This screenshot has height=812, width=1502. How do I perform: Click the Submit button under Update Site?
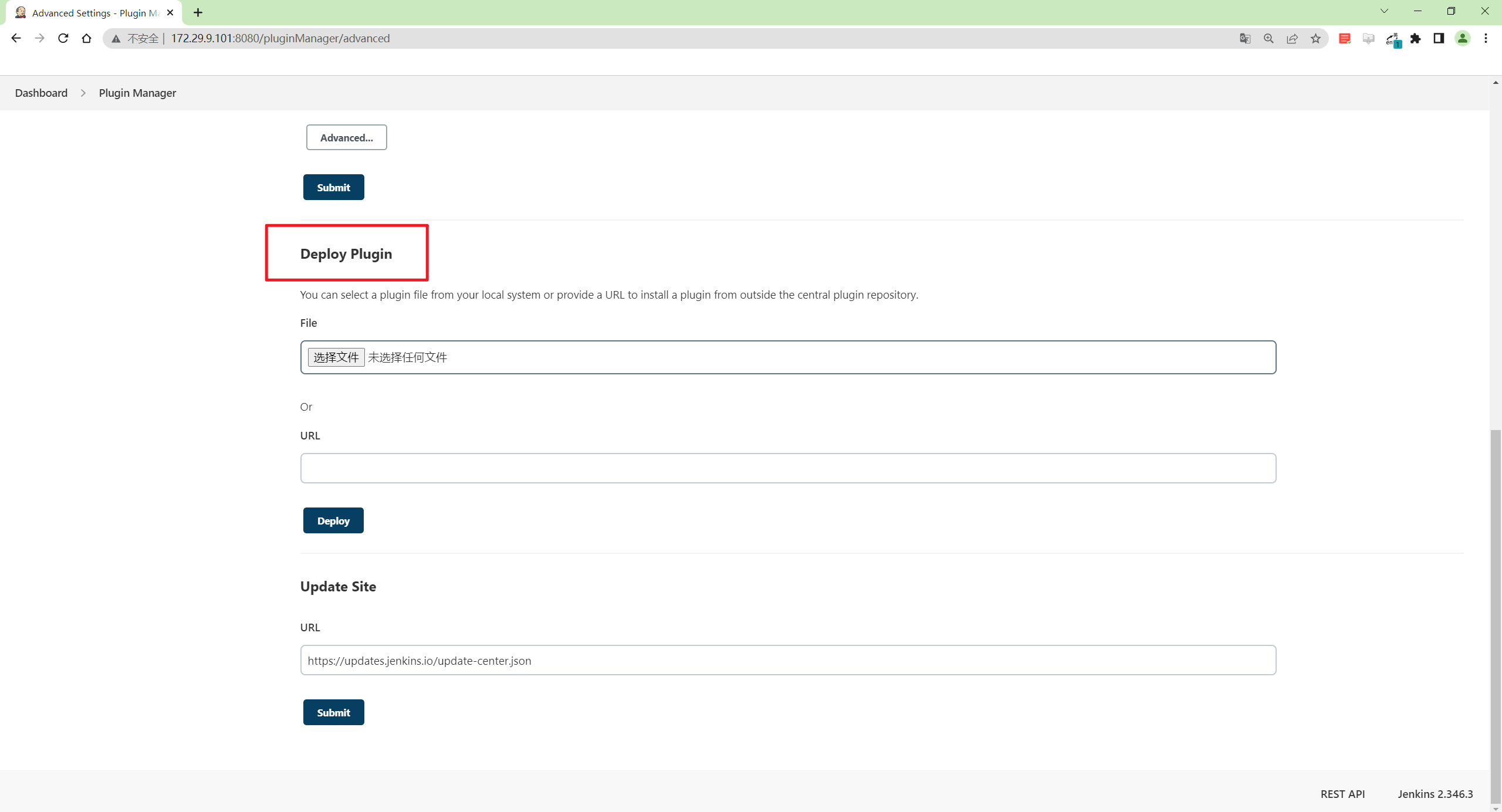click(333, 712)
